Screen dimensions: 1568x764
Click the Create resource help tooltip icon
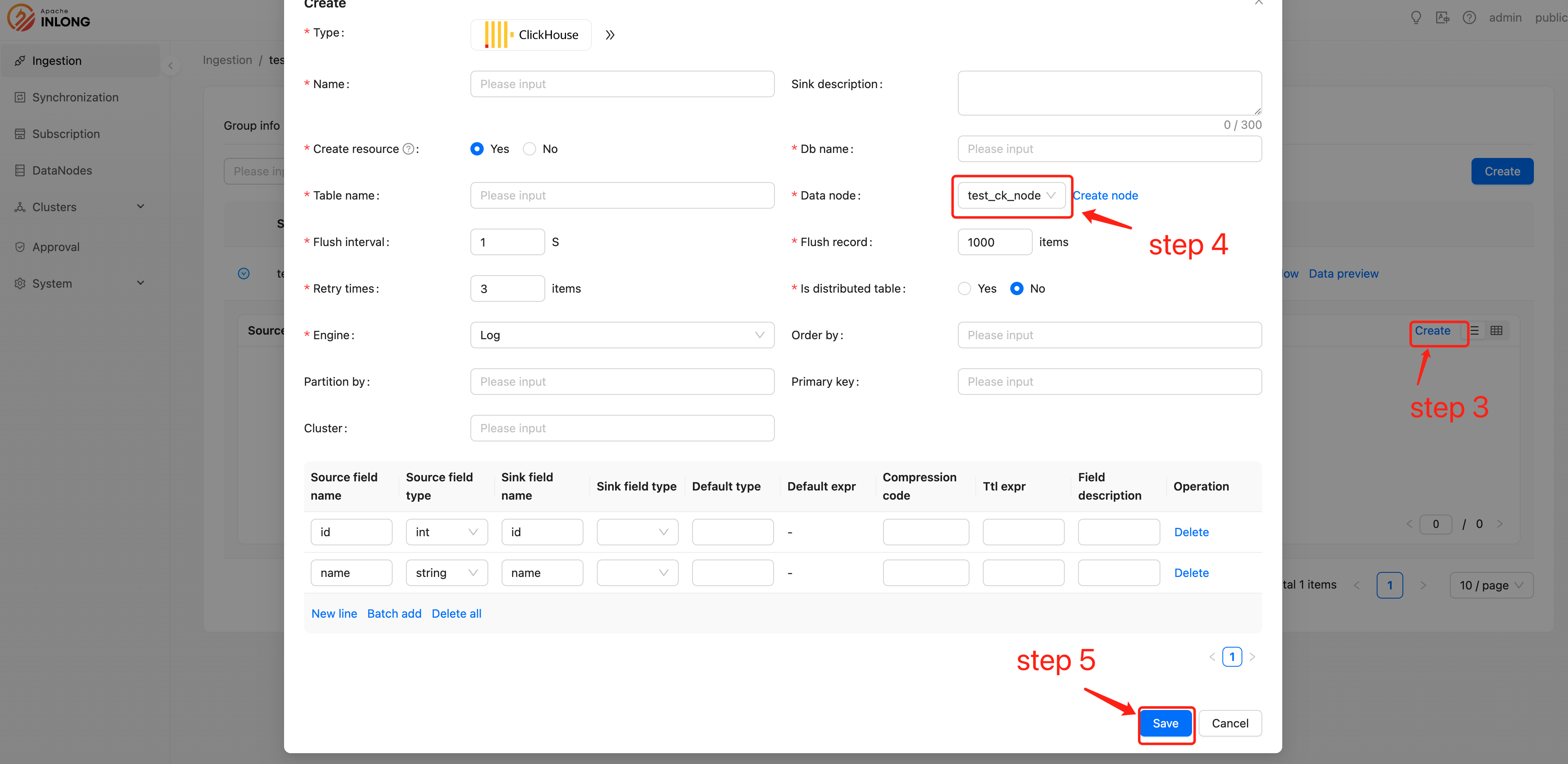pyautogui.click(x=408, y=149)
